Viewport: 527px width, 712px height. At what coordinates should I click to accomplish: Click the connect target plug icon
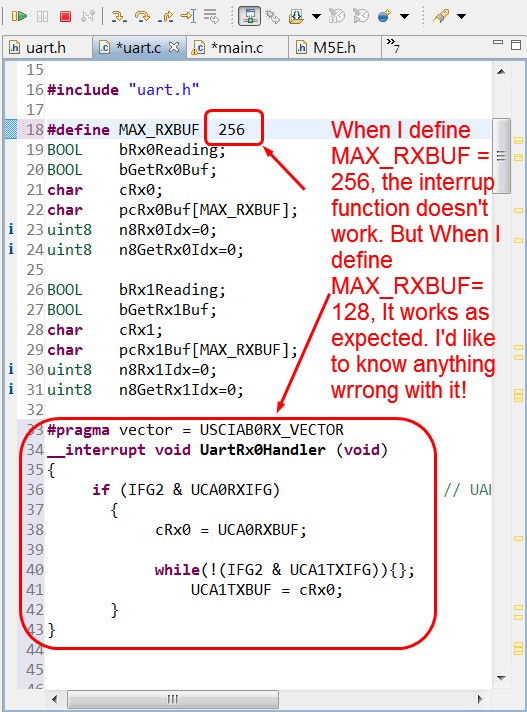pos(272,17)
